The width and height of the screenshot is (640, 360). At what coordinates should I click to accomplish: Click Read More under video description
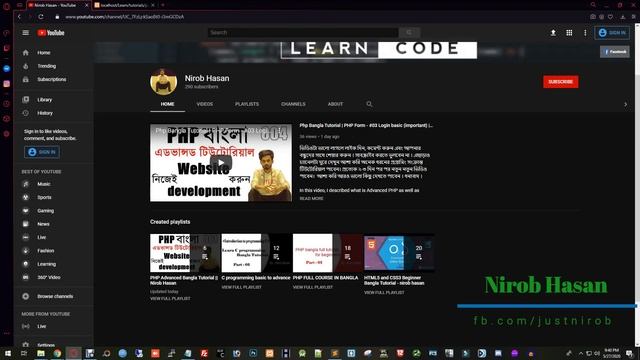(311, 198)
